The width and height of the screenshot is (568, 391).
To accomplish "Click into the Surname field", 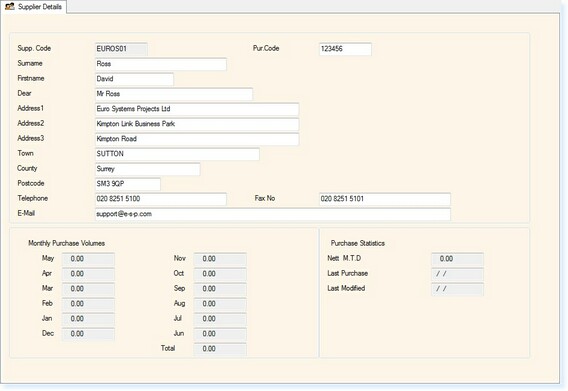I will [x=161, y=64].
